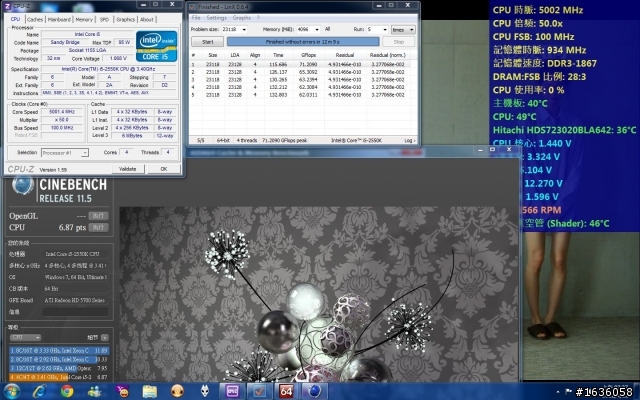Switch to the Memory tab in CPU-Z
The height and width of the screenshot is (400, 640).
pyautogui.click(x=84, y=19)
